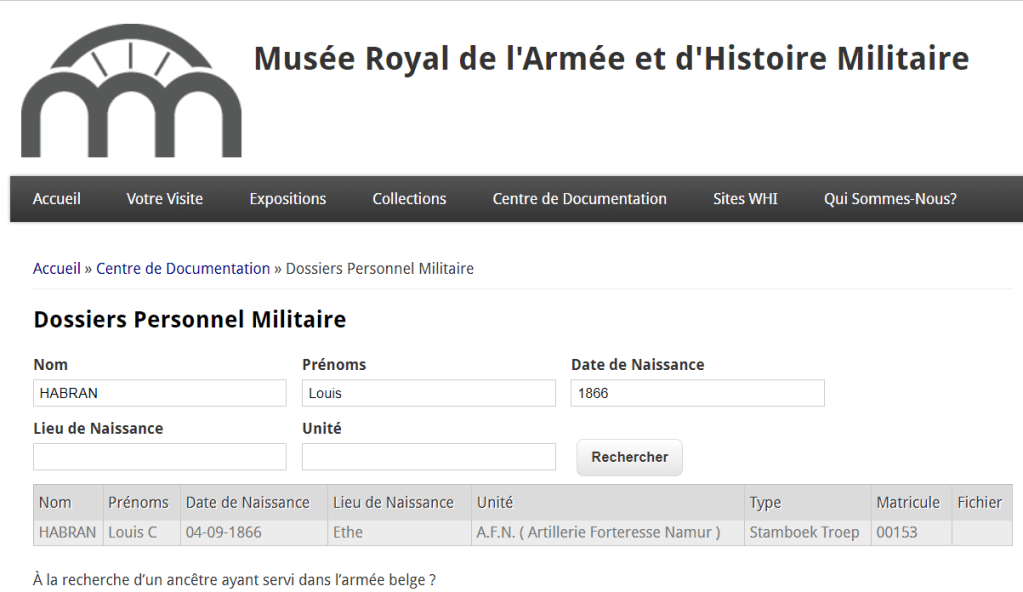
Task: Follow Centre de Documentation breadcrumb link
Action: click(x=183, y=268)
